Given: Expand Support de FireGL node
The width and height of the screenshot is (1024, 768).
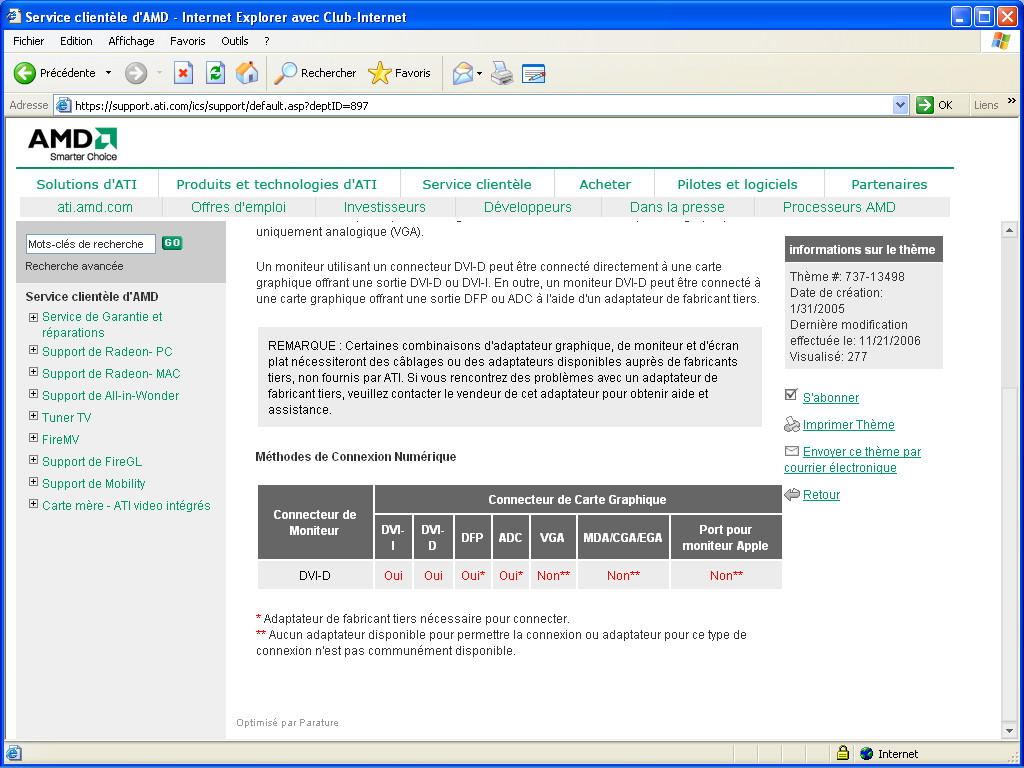Looking at the screenshot, I should pos(33,460).
